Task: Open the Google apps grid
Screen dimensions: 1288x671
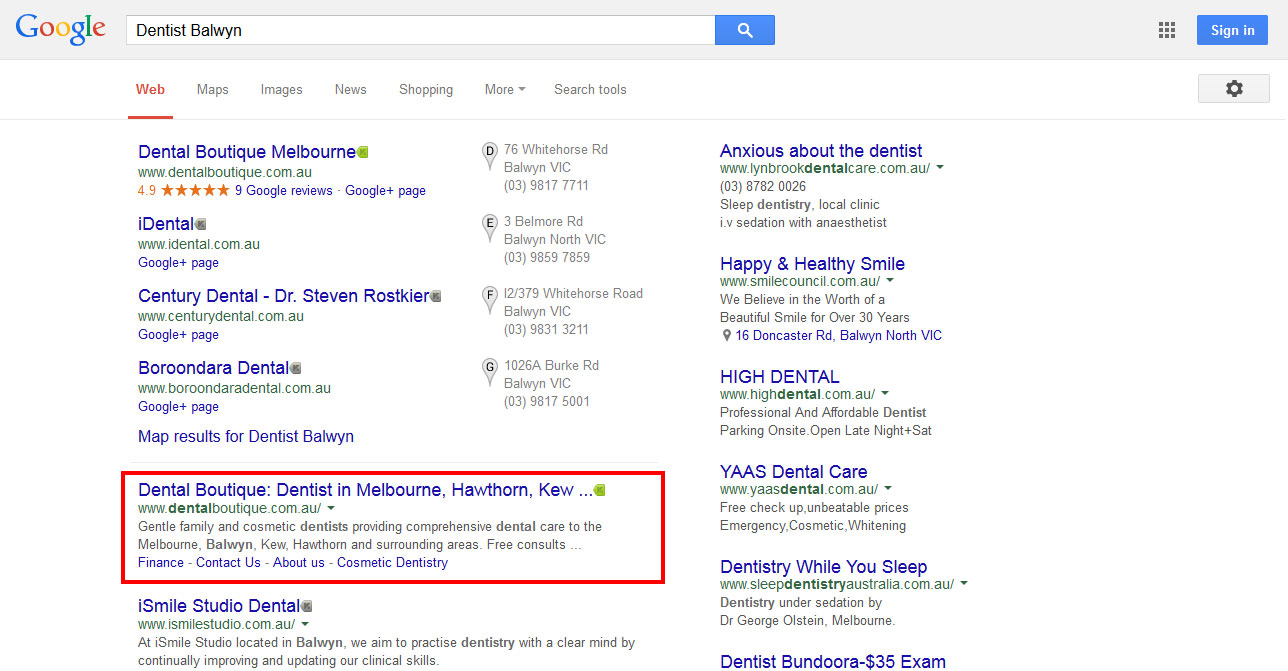Action: [1167, 30]
